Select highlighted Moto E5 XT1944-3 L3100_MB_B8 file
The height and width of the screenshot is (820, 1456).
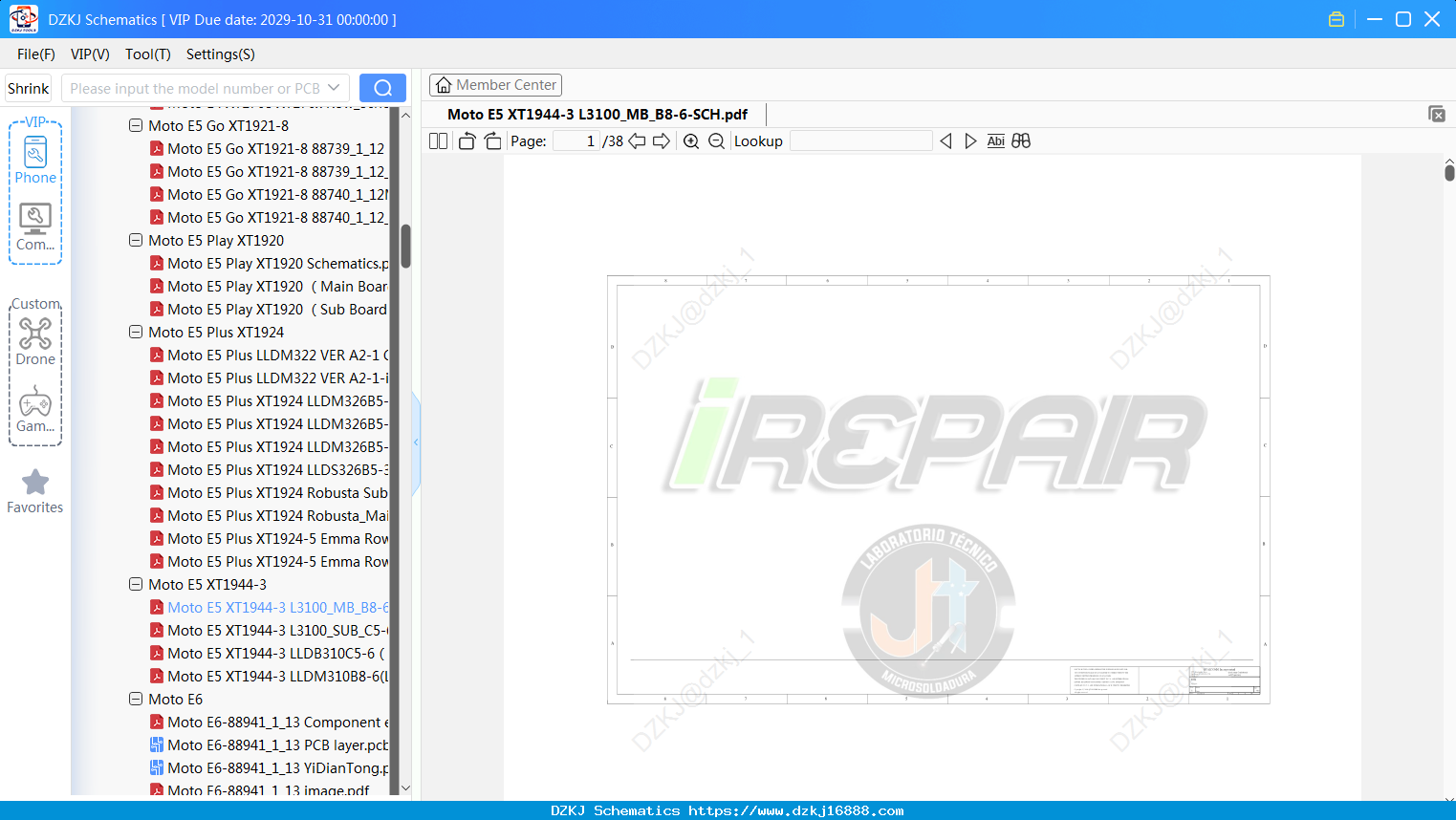click(277, 607)
